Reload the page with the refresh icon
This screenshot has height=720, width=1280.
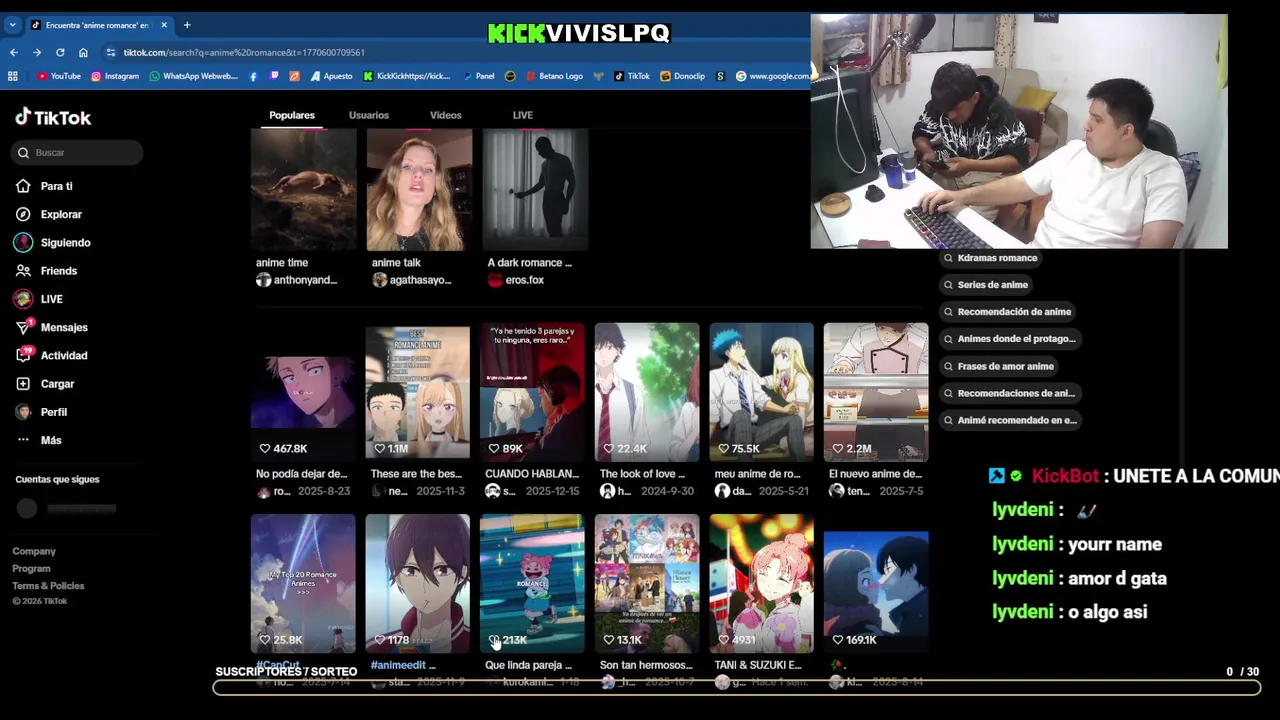pyautogui.click(x=60, y=52)
